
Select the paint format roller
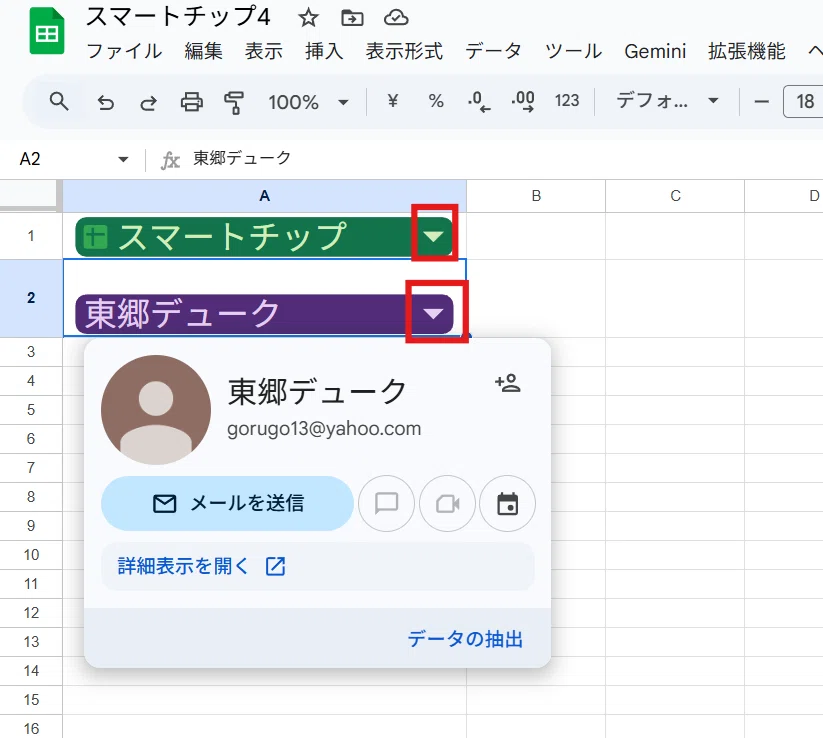234,102
